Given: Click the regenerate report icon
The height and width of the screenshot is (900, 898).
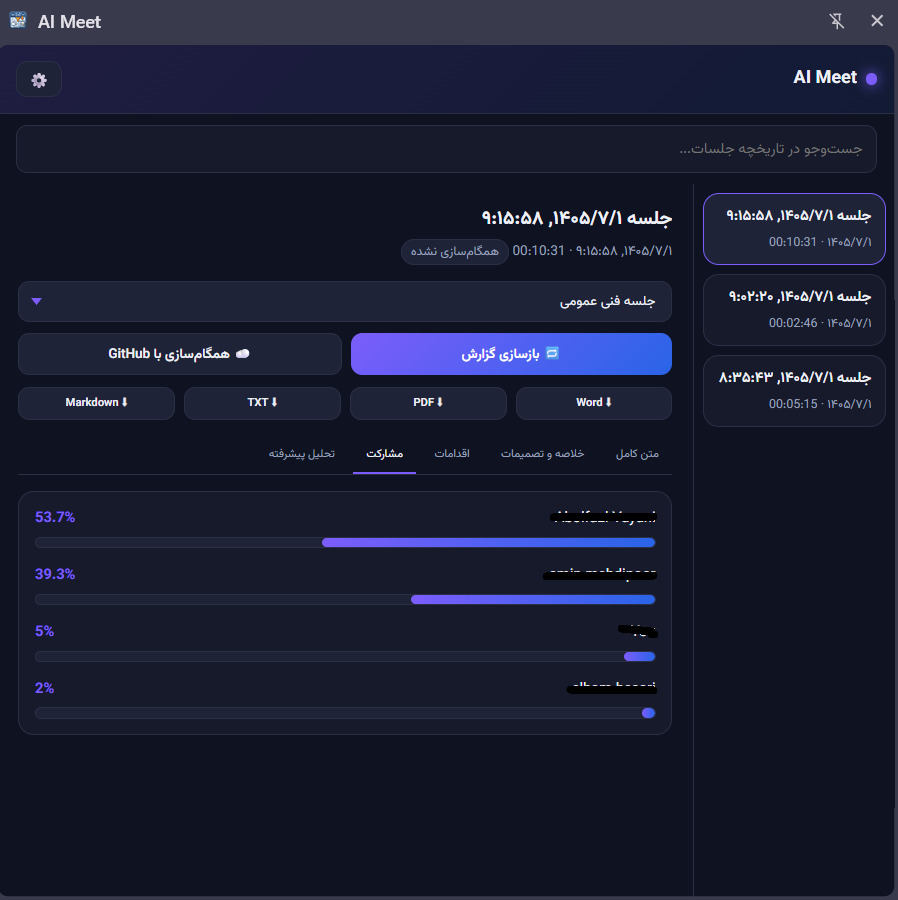Looking at the screenshot, I should tap(552, 353).
